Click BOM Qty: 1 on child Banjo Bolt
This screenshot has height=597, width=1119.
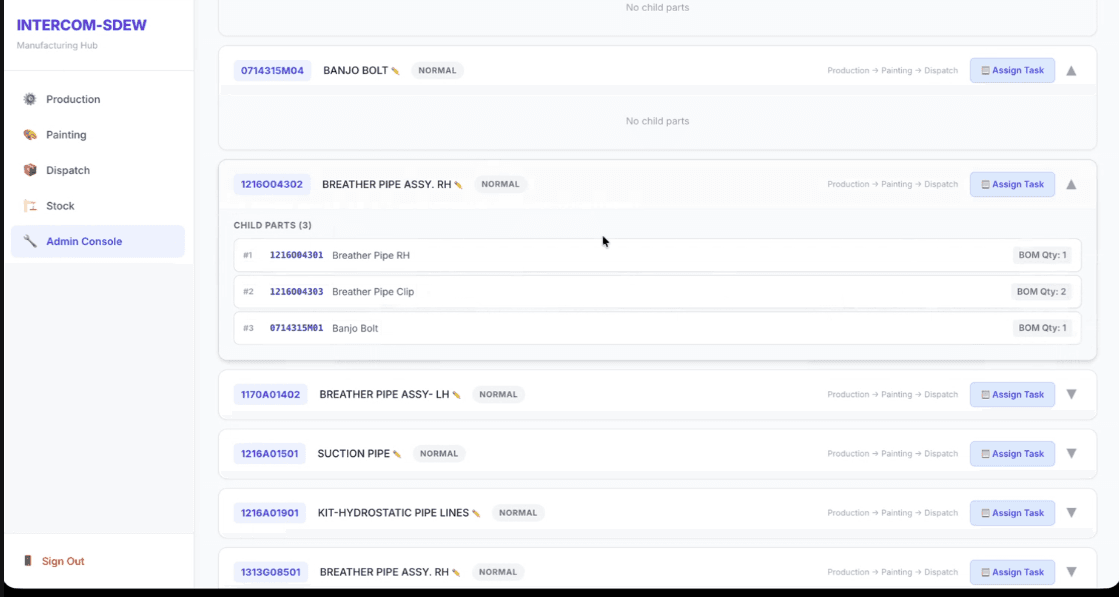1042,328
